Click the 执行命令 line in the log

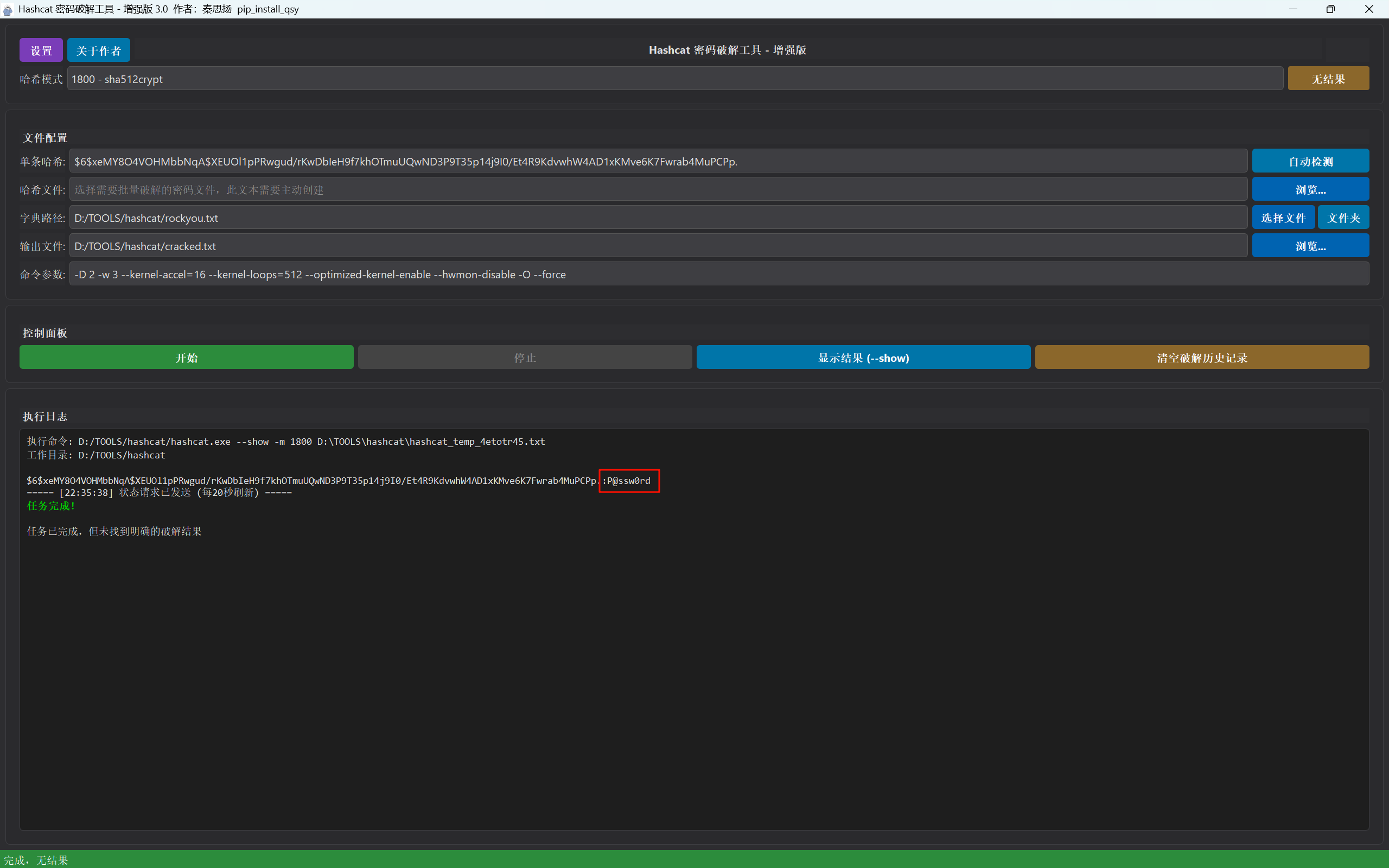click(286, 442)
